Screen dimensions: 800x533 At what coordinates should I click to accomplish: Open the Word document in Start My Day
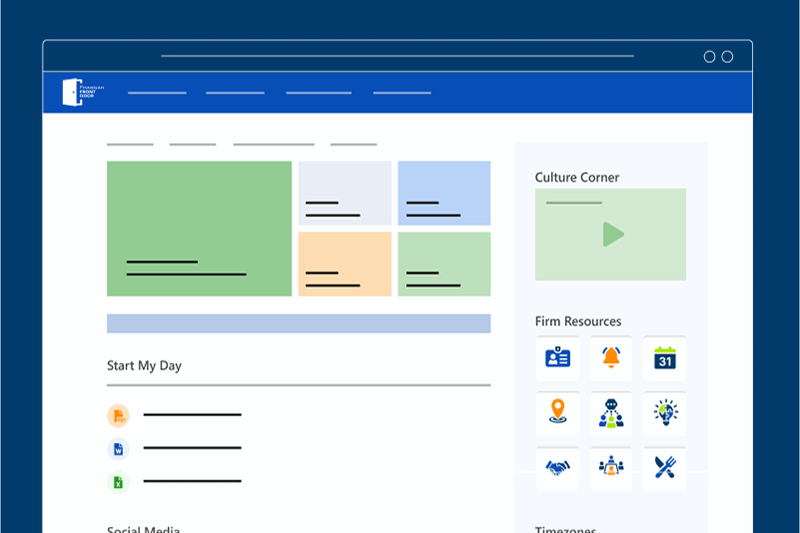pos(118,449)
